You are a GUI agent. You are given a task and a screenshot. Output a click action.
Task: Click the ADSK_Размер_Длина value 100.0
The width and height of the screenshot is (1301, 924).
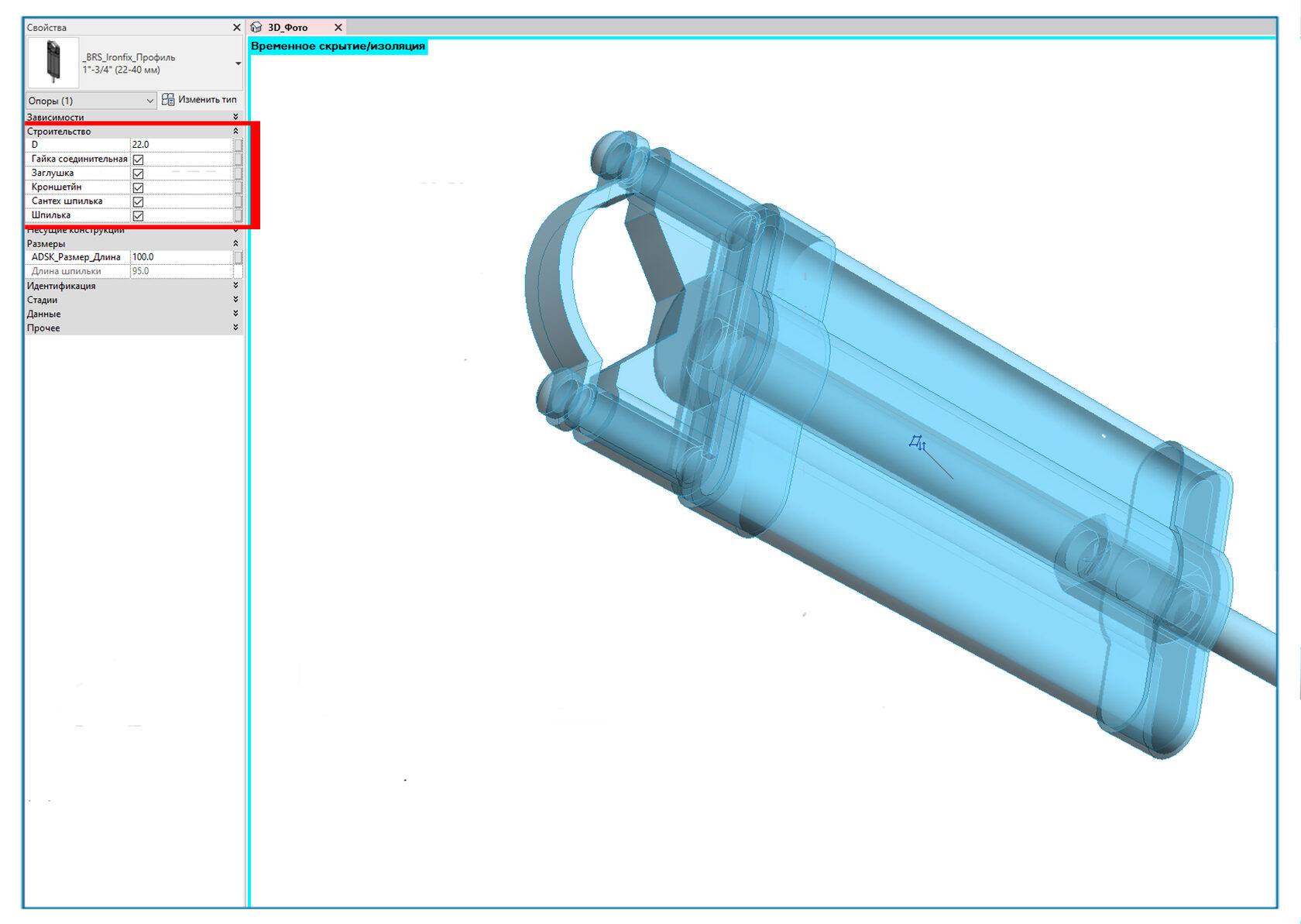click(x=181, y=257)
